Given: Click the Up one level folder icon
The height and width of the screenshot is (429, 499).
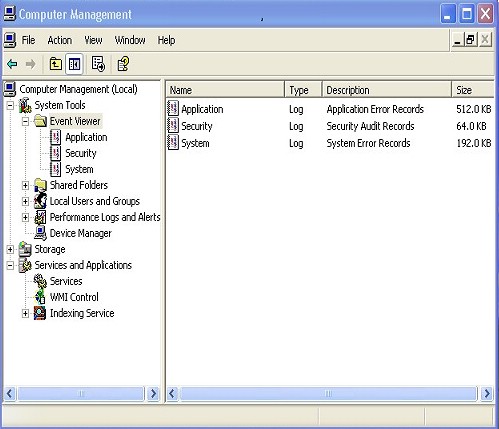Looking at the screenshot, I should (55, 64).
